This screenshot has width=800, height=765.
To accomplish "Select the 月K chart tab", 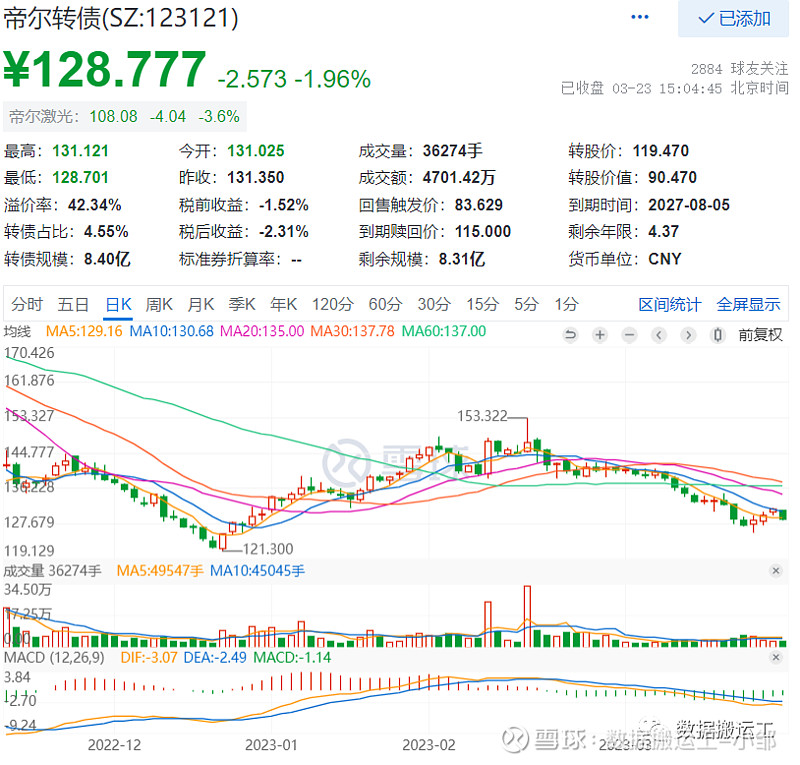I will [201, 305].
